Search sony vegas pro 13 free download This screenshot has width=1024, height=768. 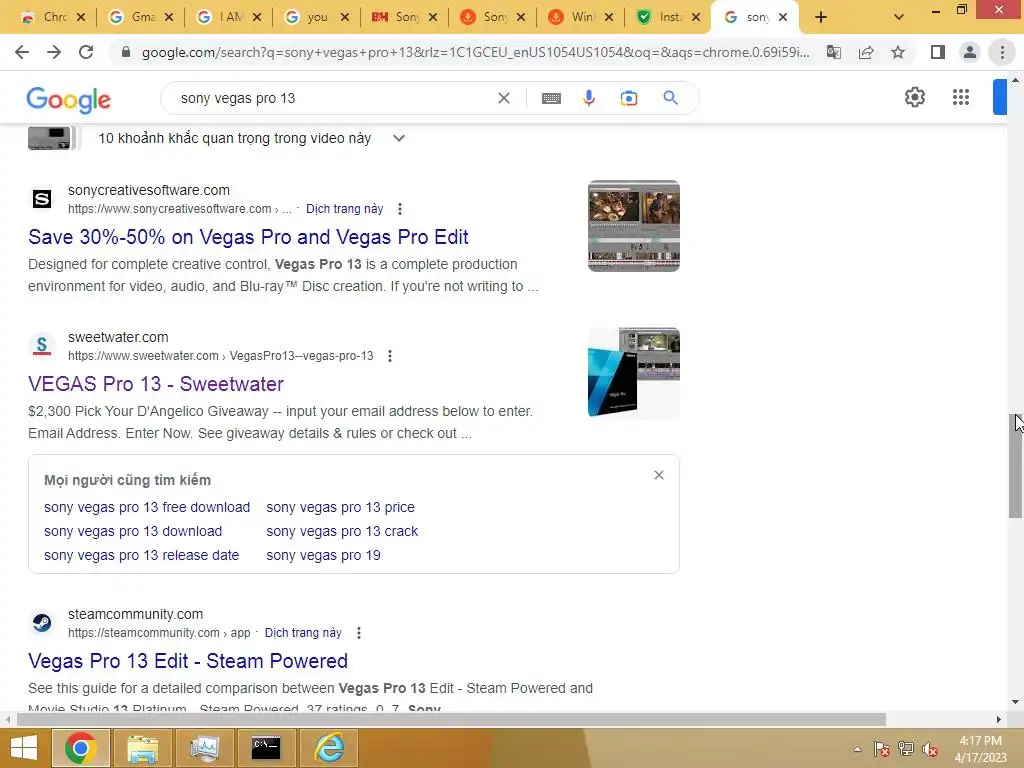(x=147, y=507)
